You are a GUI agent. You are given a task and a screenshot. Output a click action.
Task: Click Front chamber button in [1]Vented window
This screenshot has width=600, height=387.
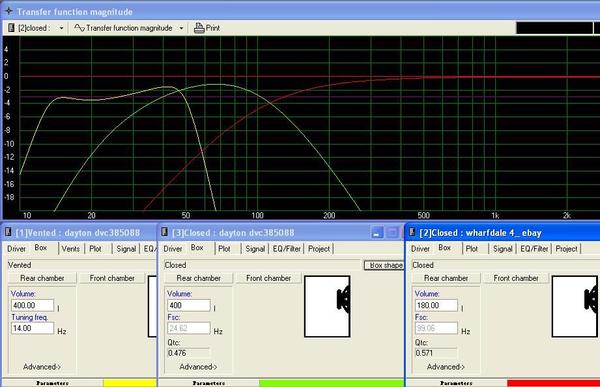[x=112, y=278]
